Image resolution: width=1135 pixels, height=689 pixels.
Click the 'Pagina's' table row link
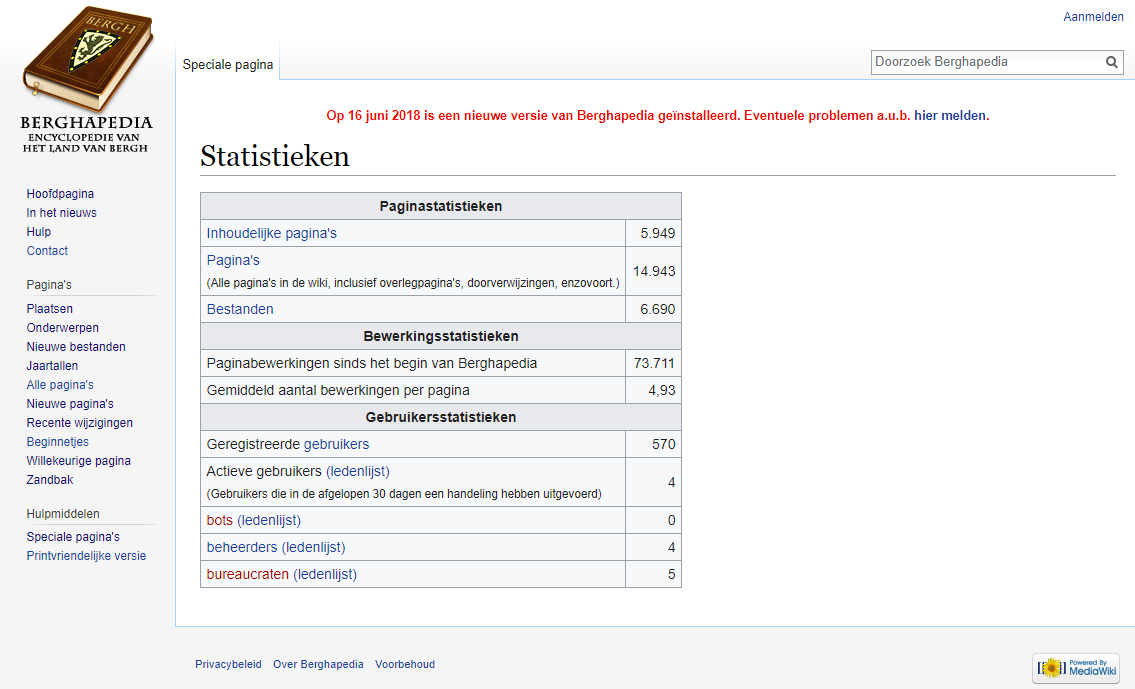coord(233,260)
